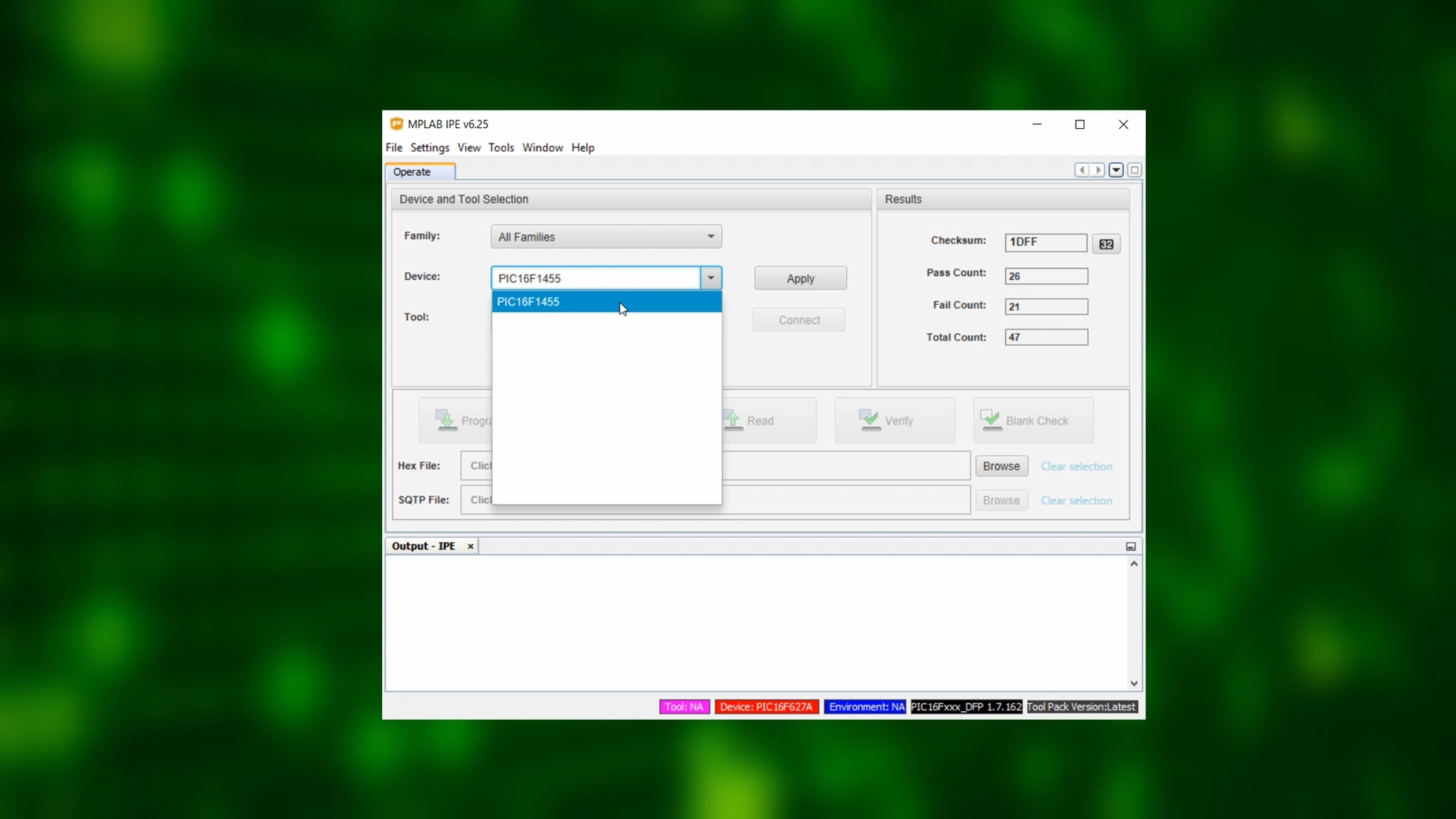Open the Settings menu

(x=429, y=148)
